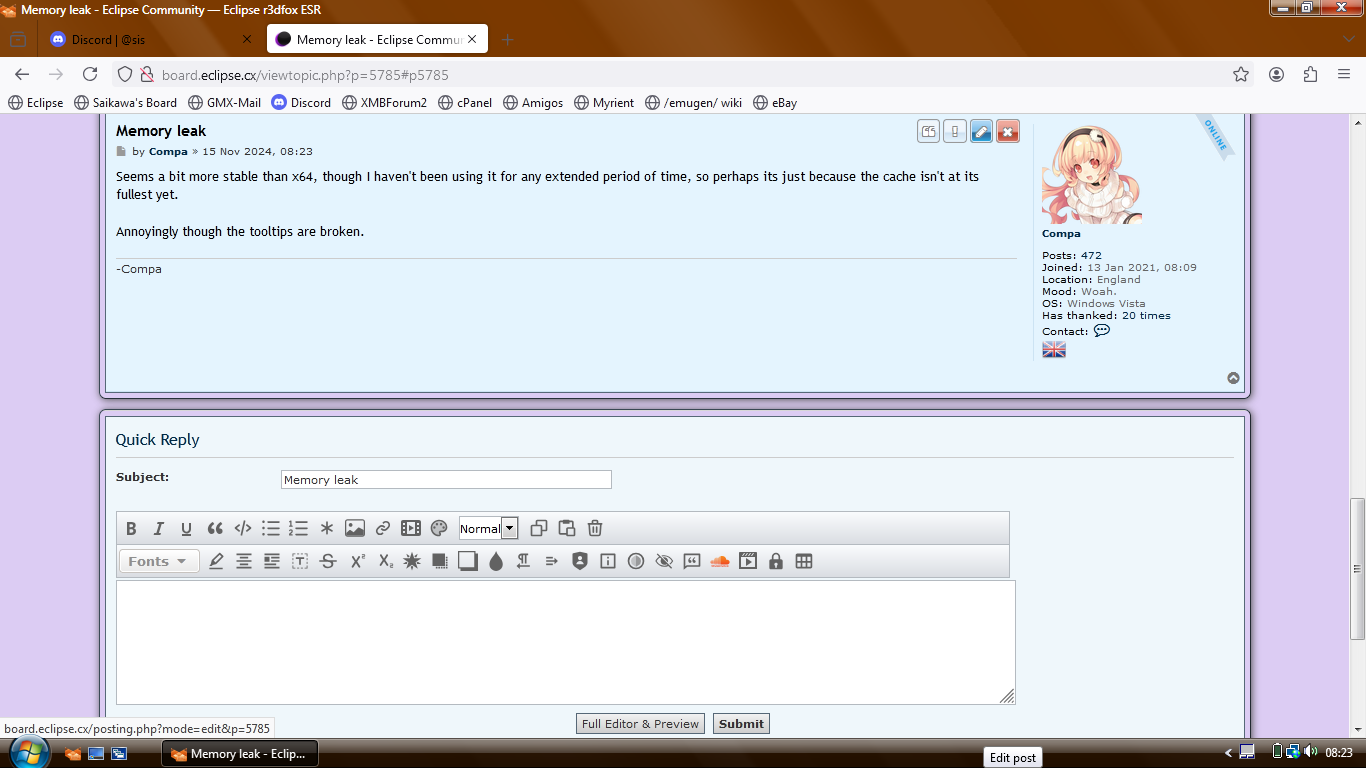Open the Firefox application menu
This screenshot has height=768, width=1366.
(x=1344, y=74)
